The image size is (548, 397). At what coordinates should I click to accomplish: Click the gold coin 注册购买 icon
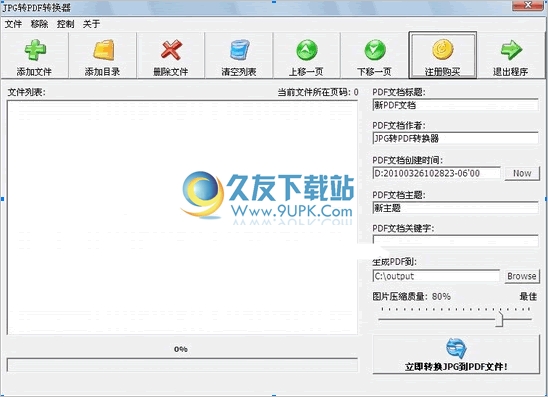[x=443, y=50]
